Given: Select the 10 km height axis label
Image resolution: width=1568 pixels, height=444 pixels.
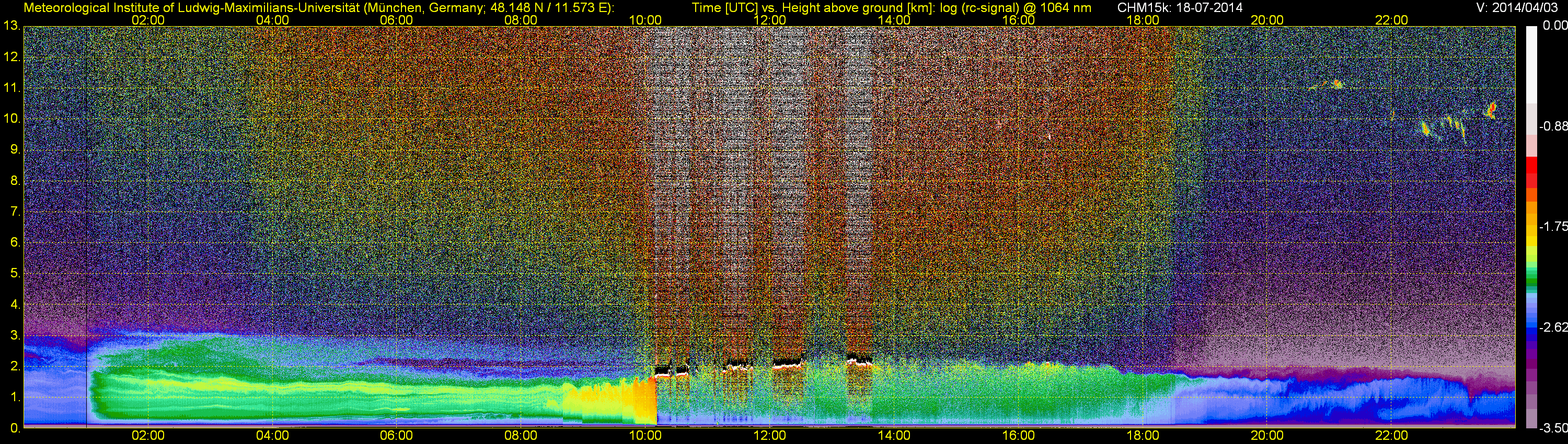Looking at the screenshot, I should 11,119.
